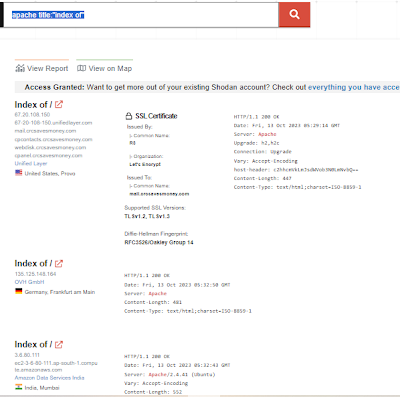Click the Germany flag icon
The width and height of the screenshot is (400, 397).
[19, 291]
